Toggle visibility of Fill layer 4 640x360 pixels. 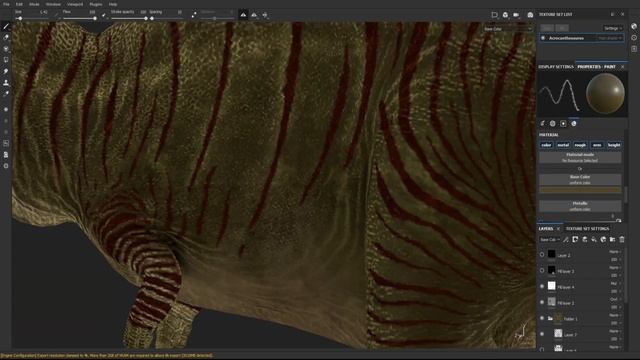coord(542,287)
